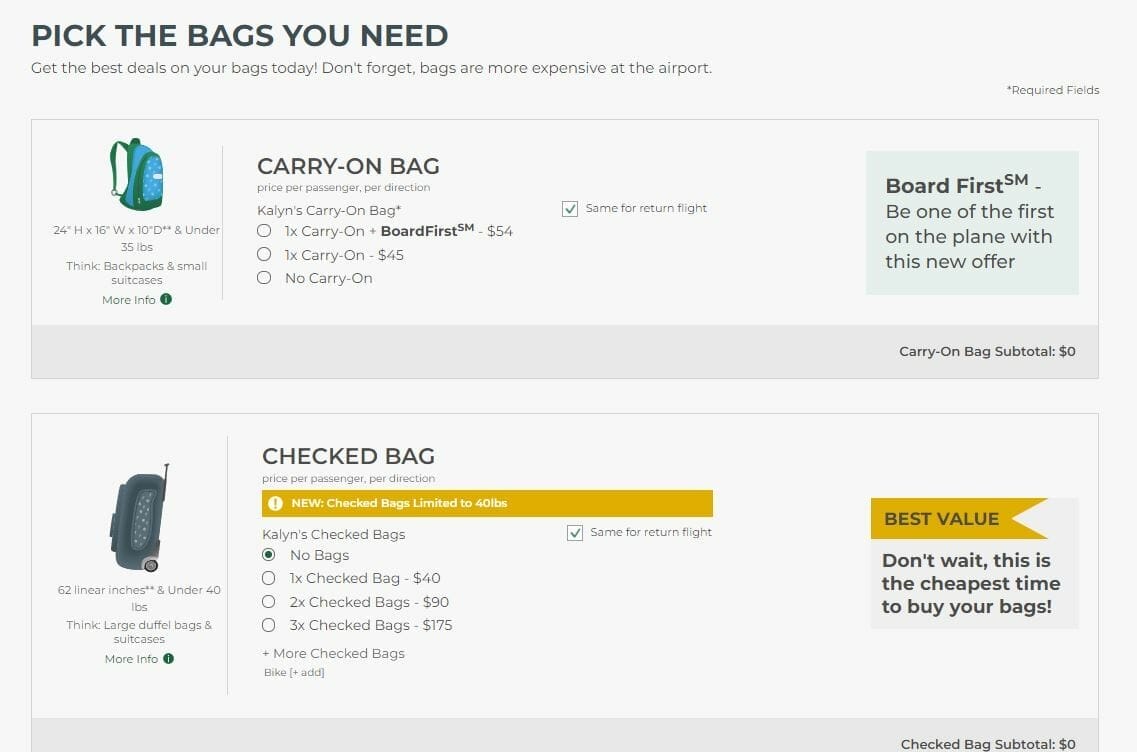Toggle carry-on Same for return flight

(x=570, y=209)
